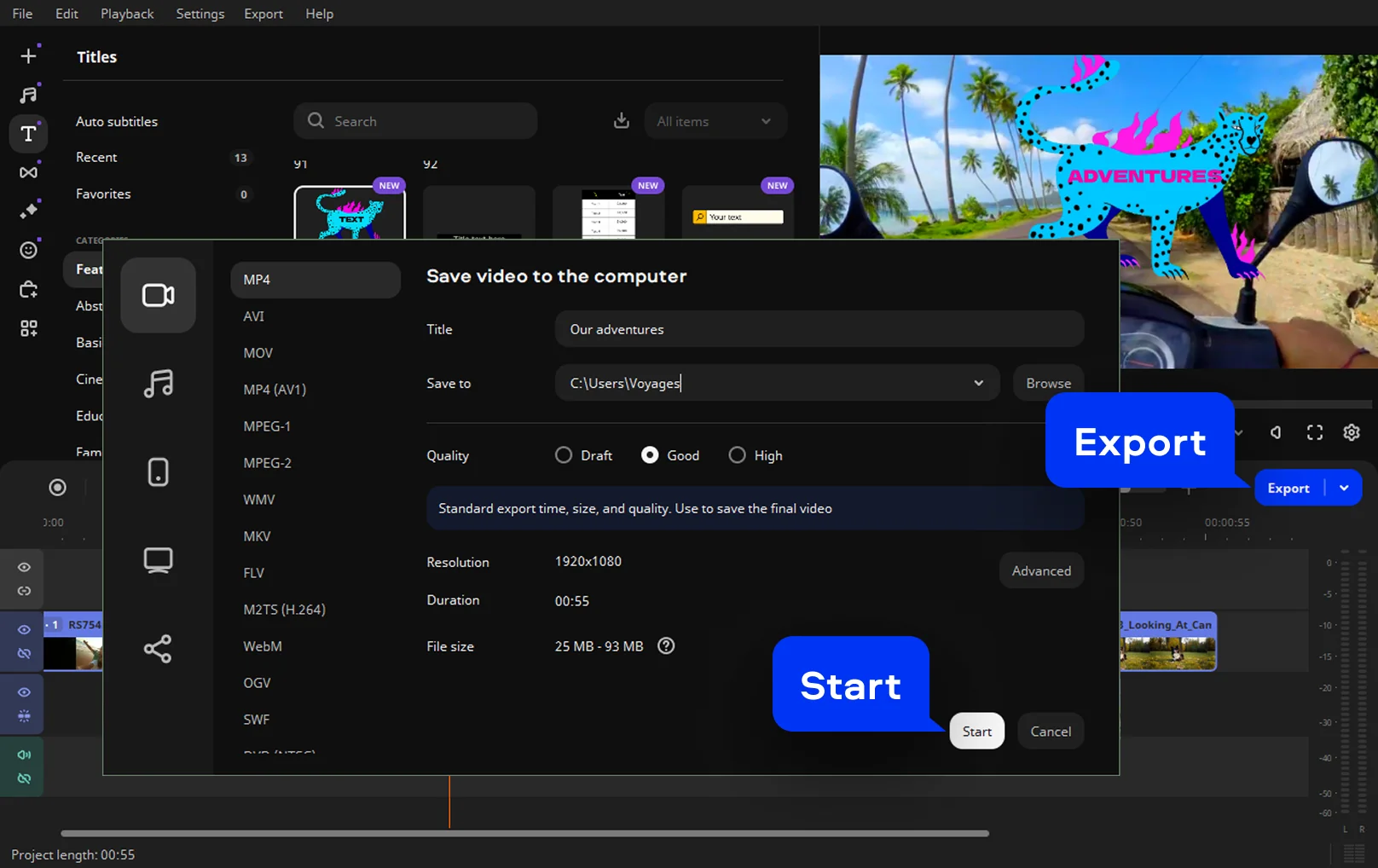This screenshot has height=868, width=1378.
Task: Click the file size help question mark
Action: tap(666, 646)
